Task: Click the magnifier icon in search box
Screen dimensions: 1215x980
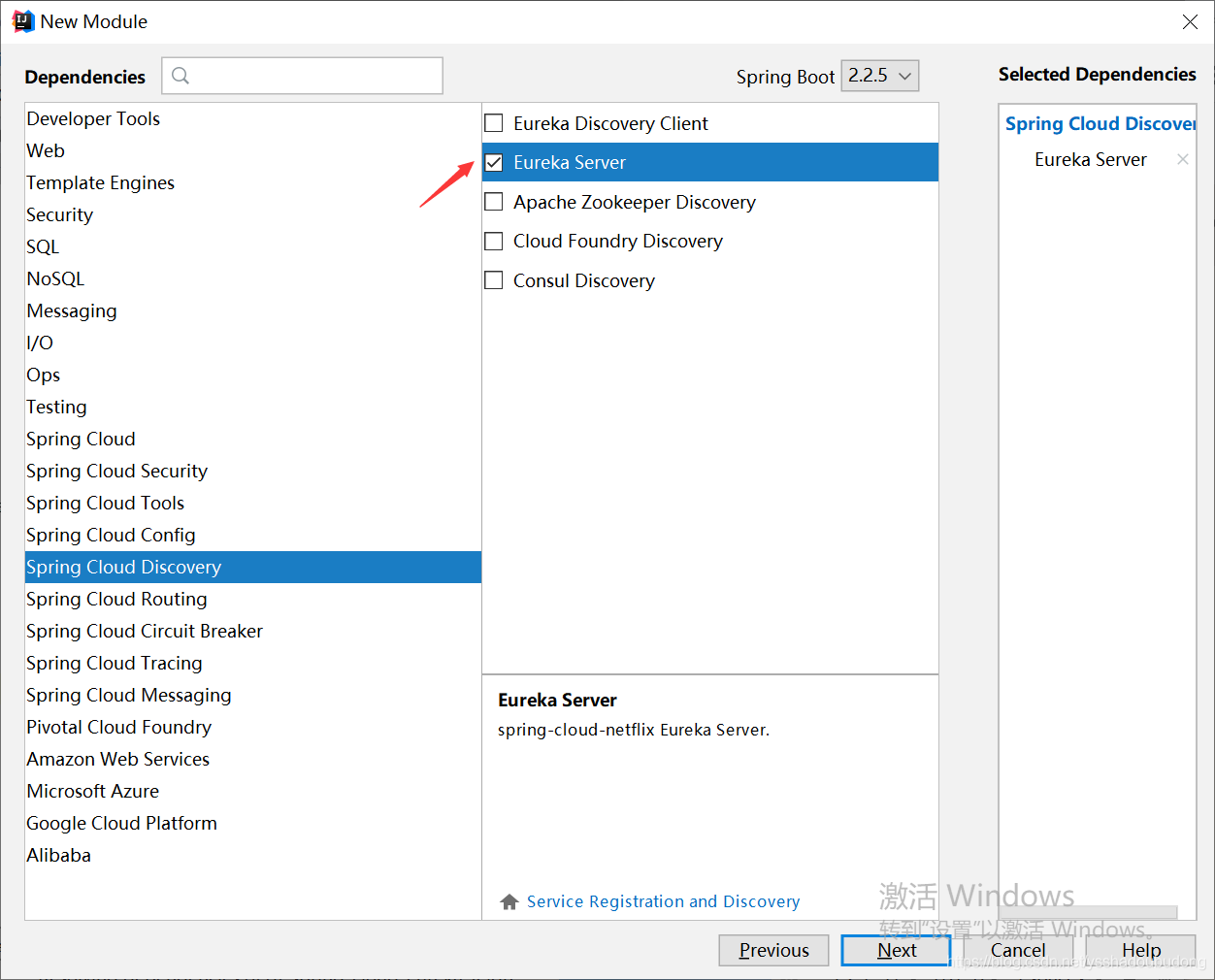Action: [x=181, y=76]
